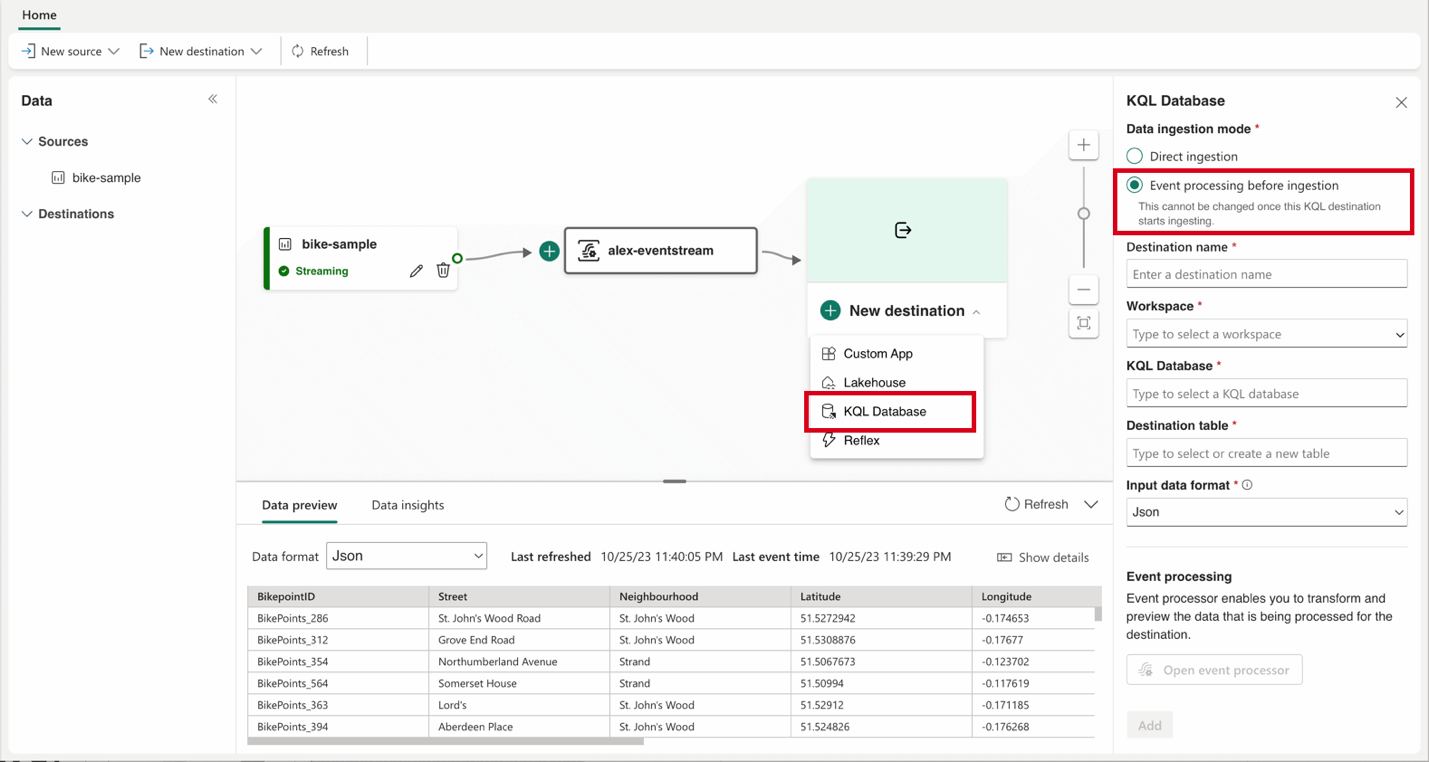Screen dimensions: 1429x762
Task: Click the Street column header
Action: point(519,597)
